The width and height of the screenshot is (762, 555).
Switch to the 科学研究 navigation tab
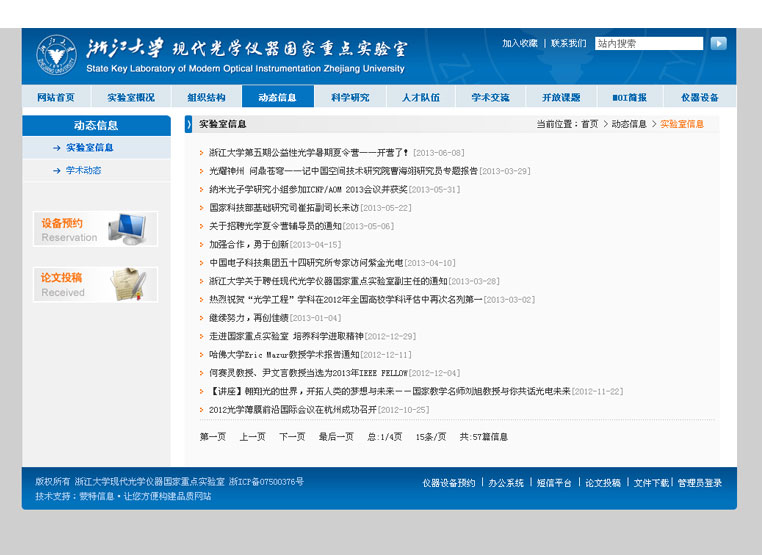pos(350,97)
